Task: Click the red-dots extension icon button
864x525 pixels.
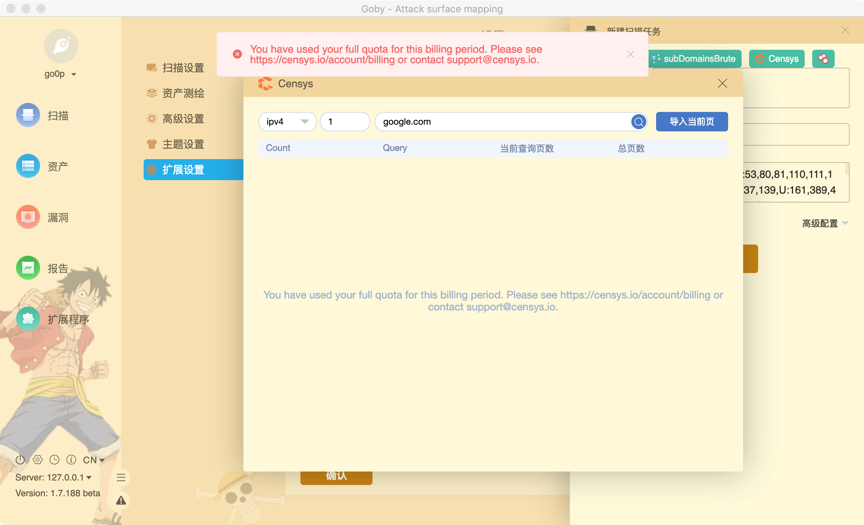Action: point(823,59)
